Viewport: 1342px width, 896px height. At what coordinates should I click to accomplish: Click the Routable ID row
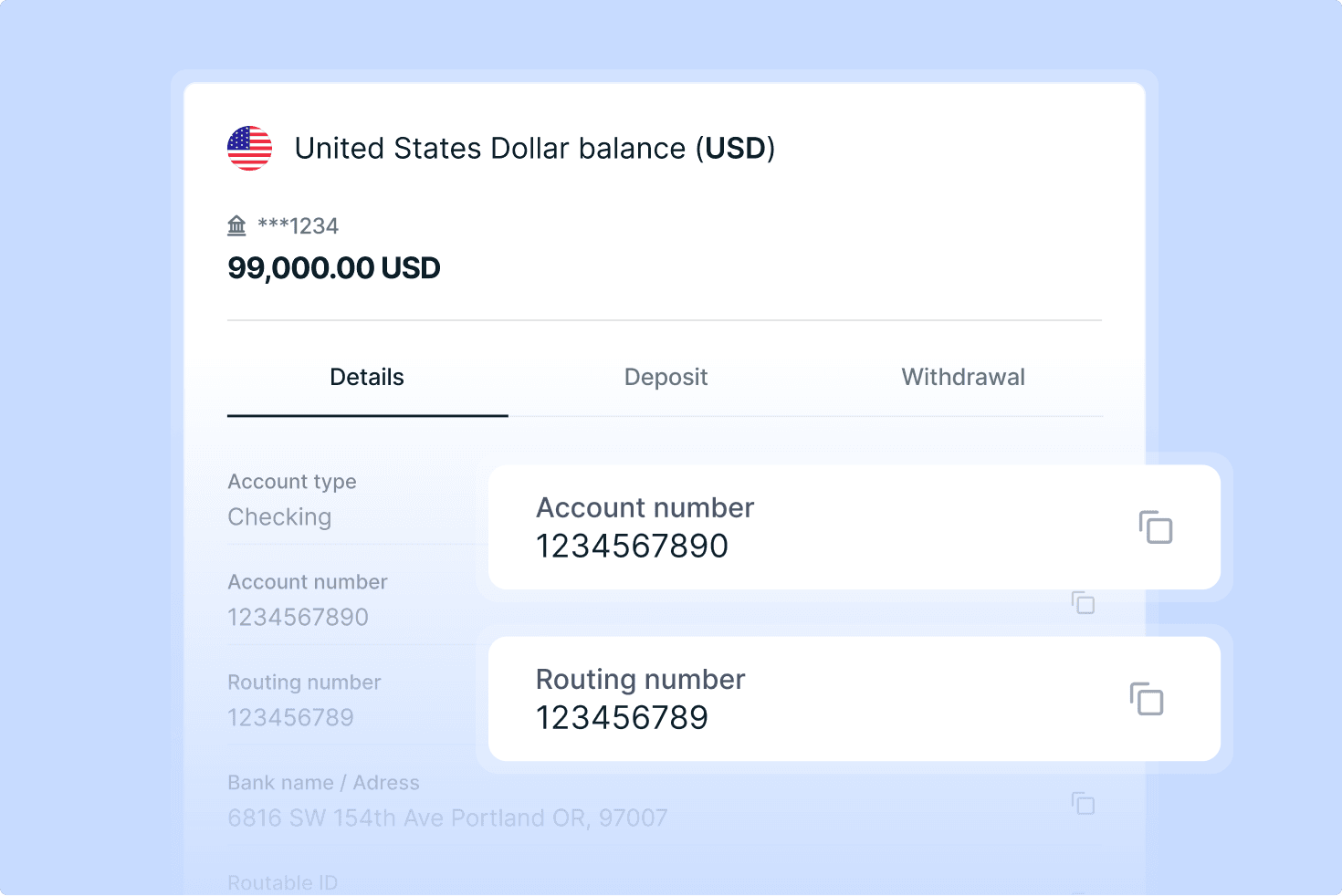coord(283,880)
